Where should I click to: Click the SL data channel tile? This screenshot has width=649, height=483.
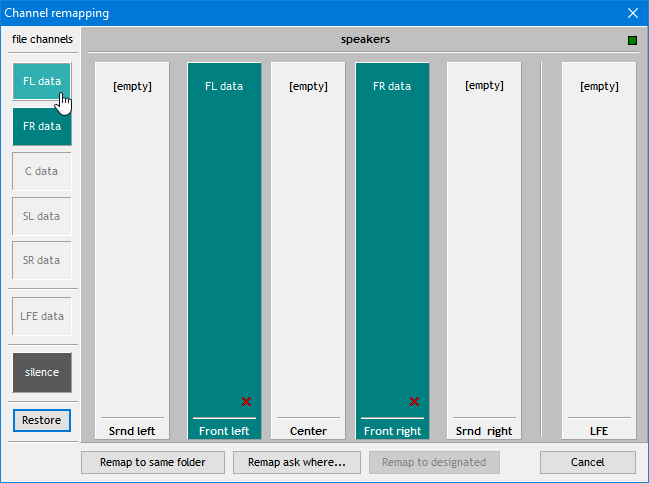coord(42,216)
